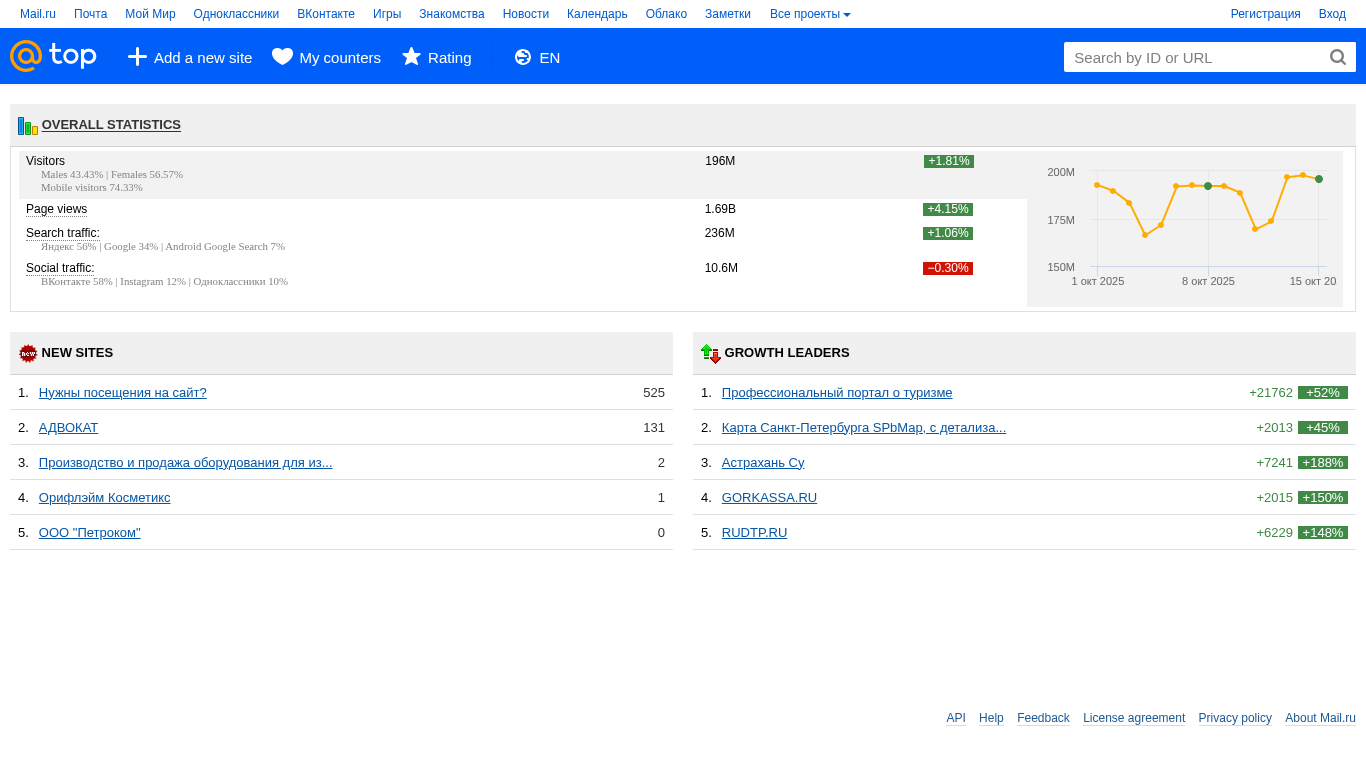Expand the Все проекты dropdown

click(x=810, y=14)
